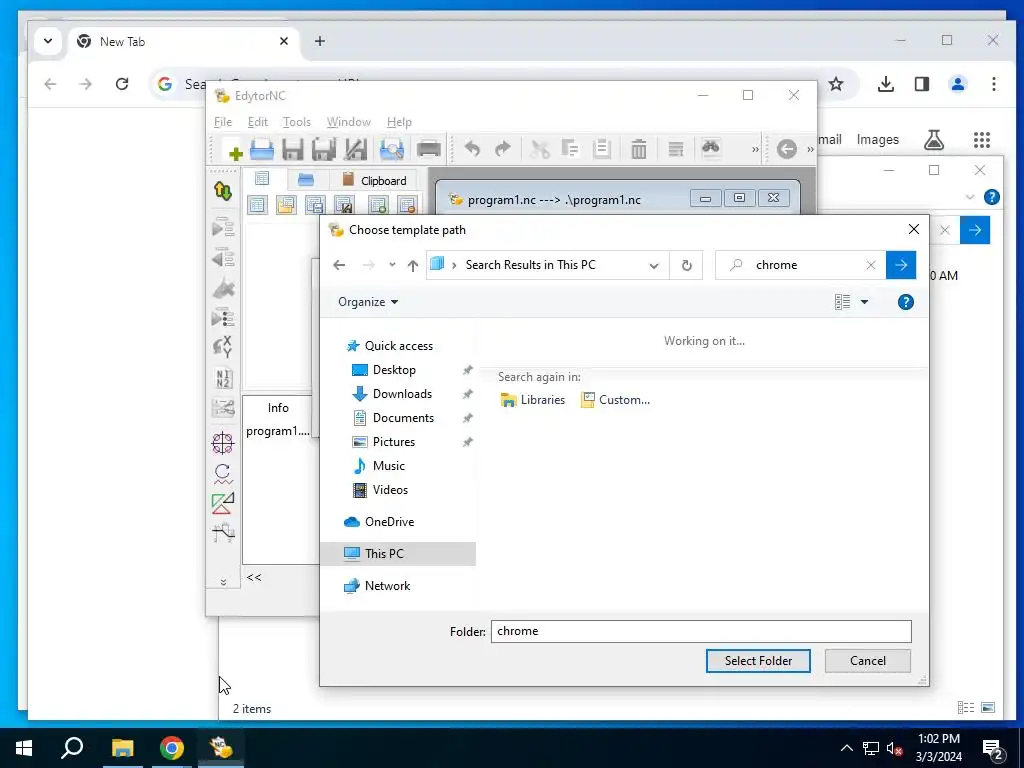Click the Delete trash can icon
This screenshot has width=1024, height=768.
pyautogui.click(x=639, y=150)
